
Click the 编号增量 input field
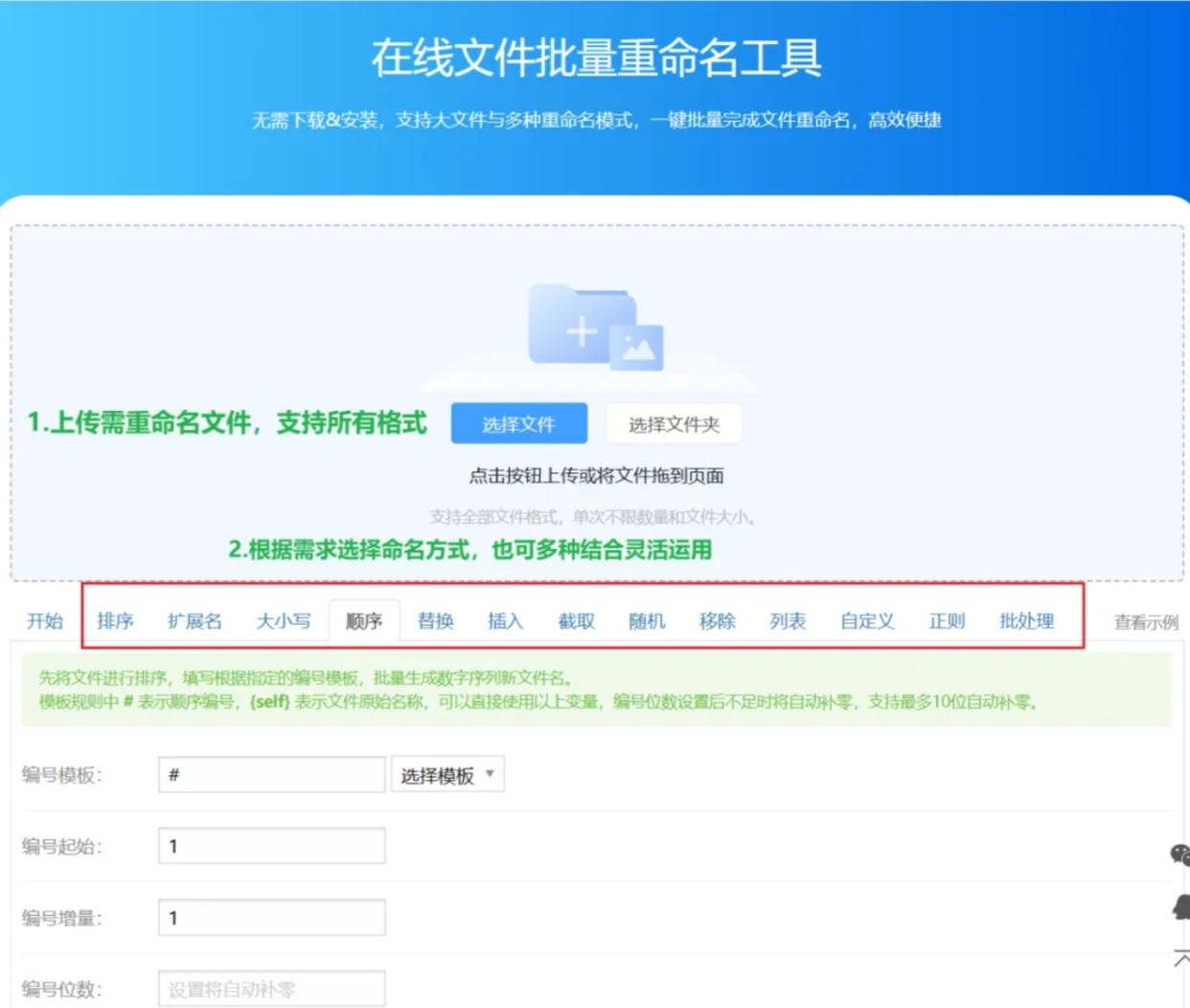(272, 917)
